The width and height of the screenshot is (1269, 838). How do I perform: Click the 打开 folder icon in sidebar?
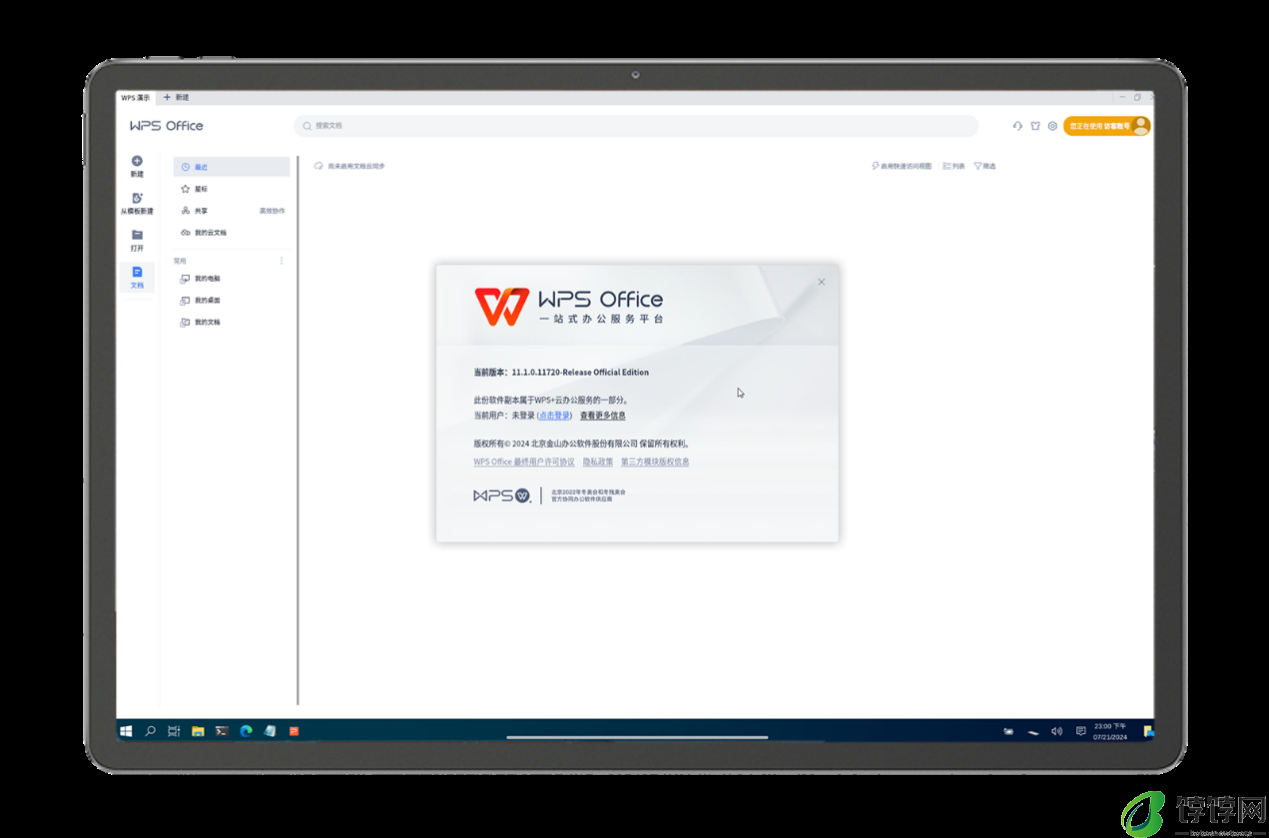137,235
